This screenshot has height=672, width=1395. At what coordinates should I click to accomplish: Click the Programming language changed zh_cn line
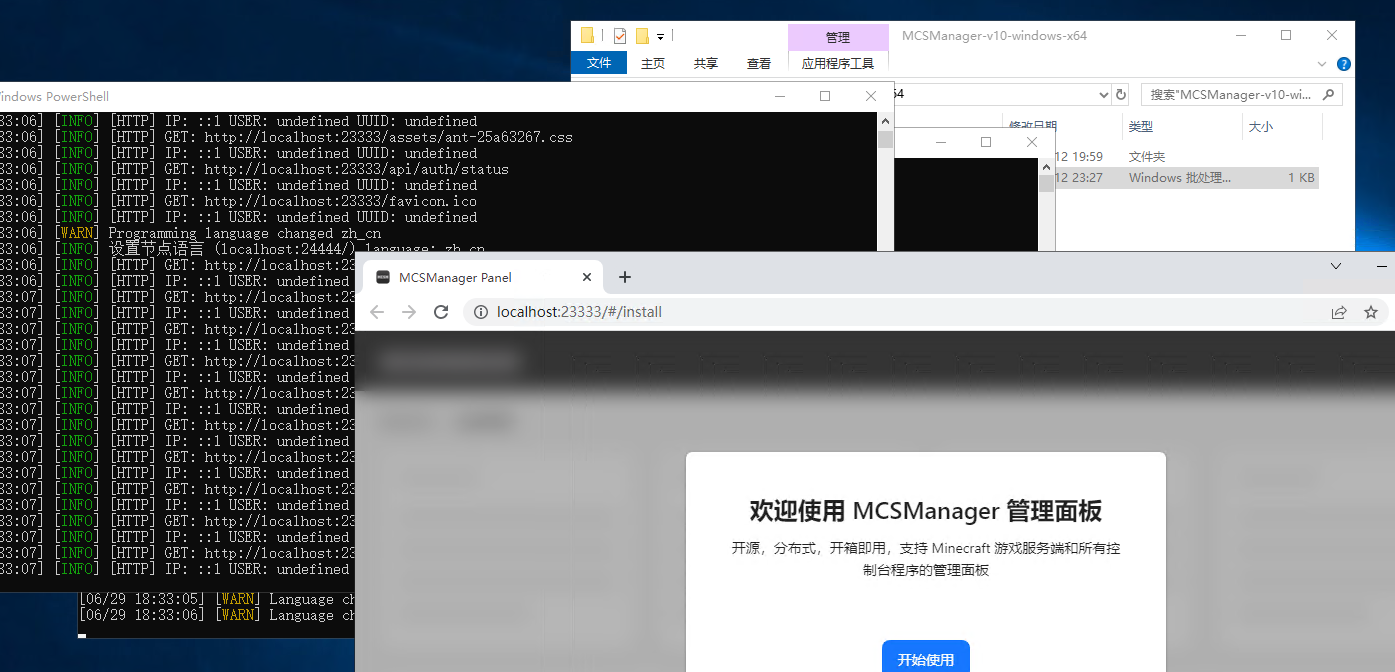(x=190, y=233)
